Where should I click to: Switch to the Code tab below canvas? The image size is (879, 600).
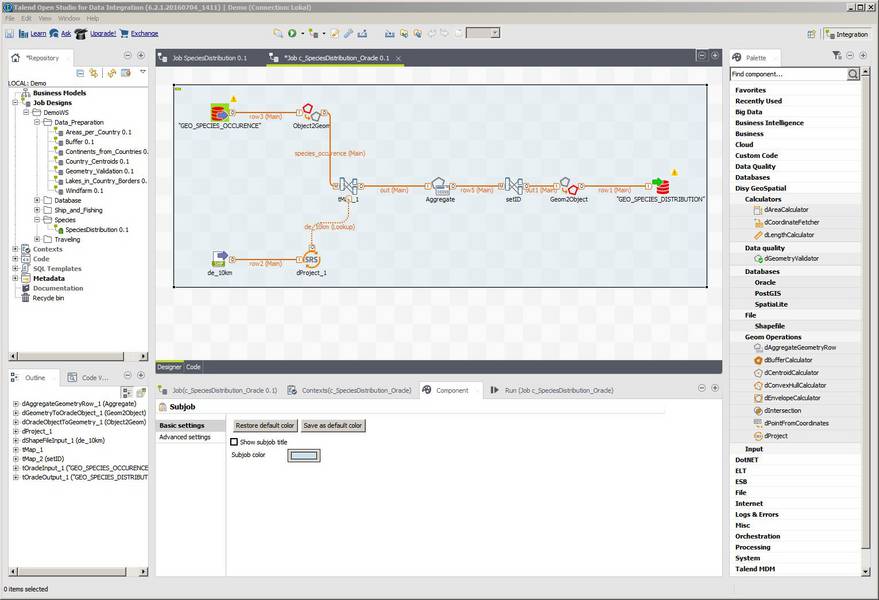click(x=193, y=367)
